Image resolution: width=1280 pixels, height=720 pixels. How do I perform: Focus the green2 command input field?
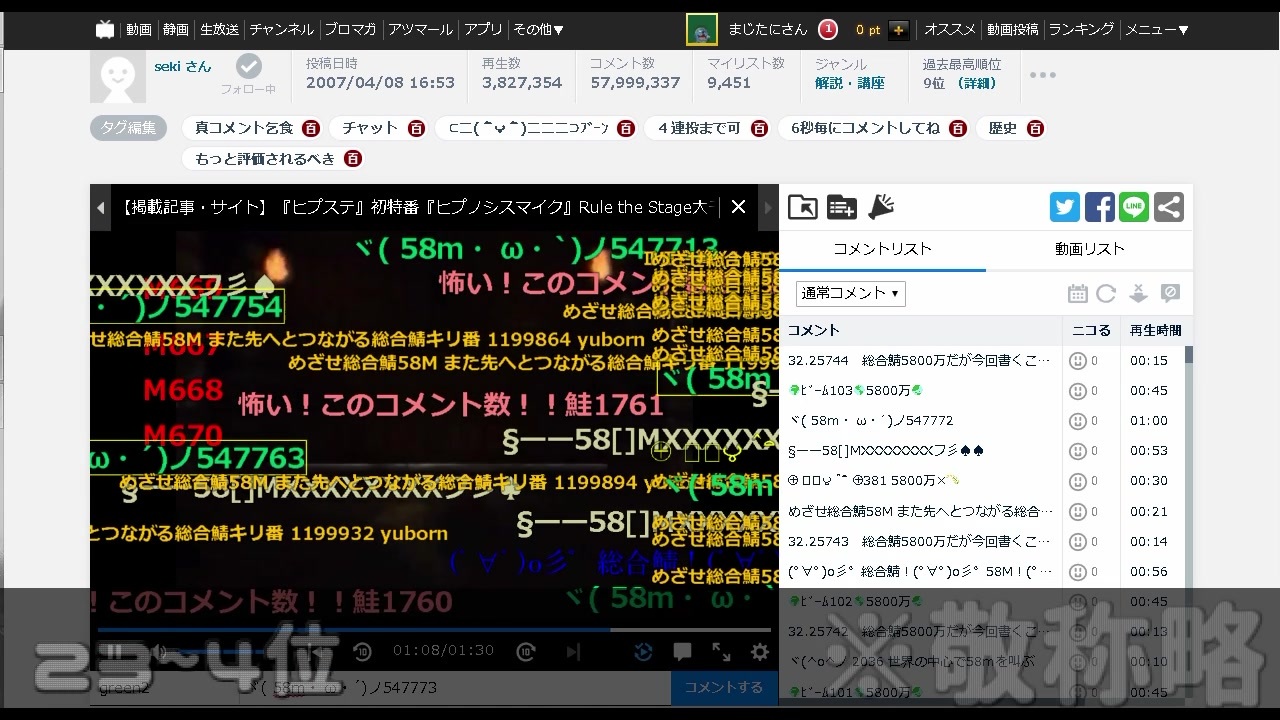click(x=164, y=688)
